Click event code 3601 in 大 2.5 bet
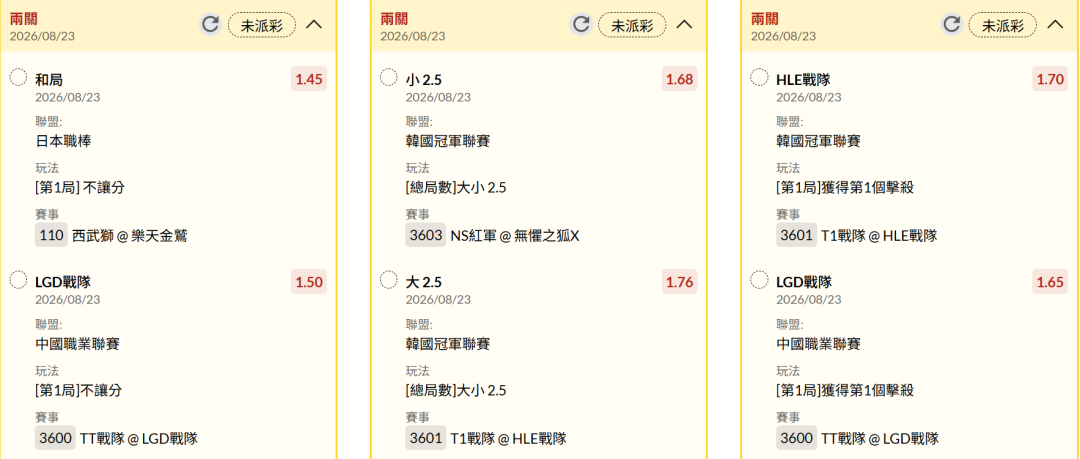 coord(426,438)
